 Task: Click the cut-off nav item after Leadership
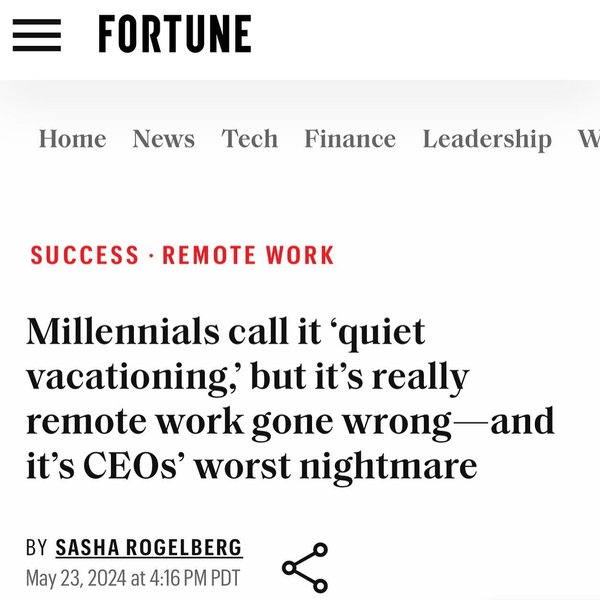[x=589, y=139]
